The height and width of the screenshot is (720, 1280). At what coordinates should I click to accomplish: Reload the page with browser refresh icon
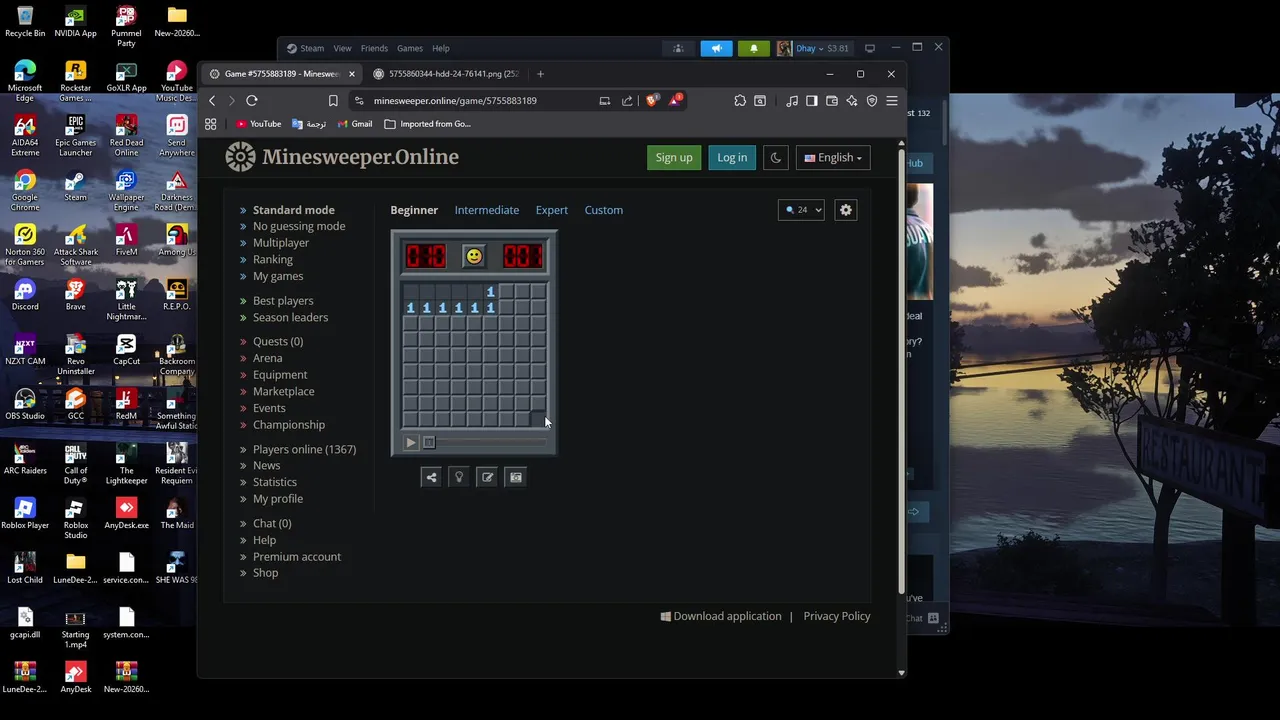252,101
